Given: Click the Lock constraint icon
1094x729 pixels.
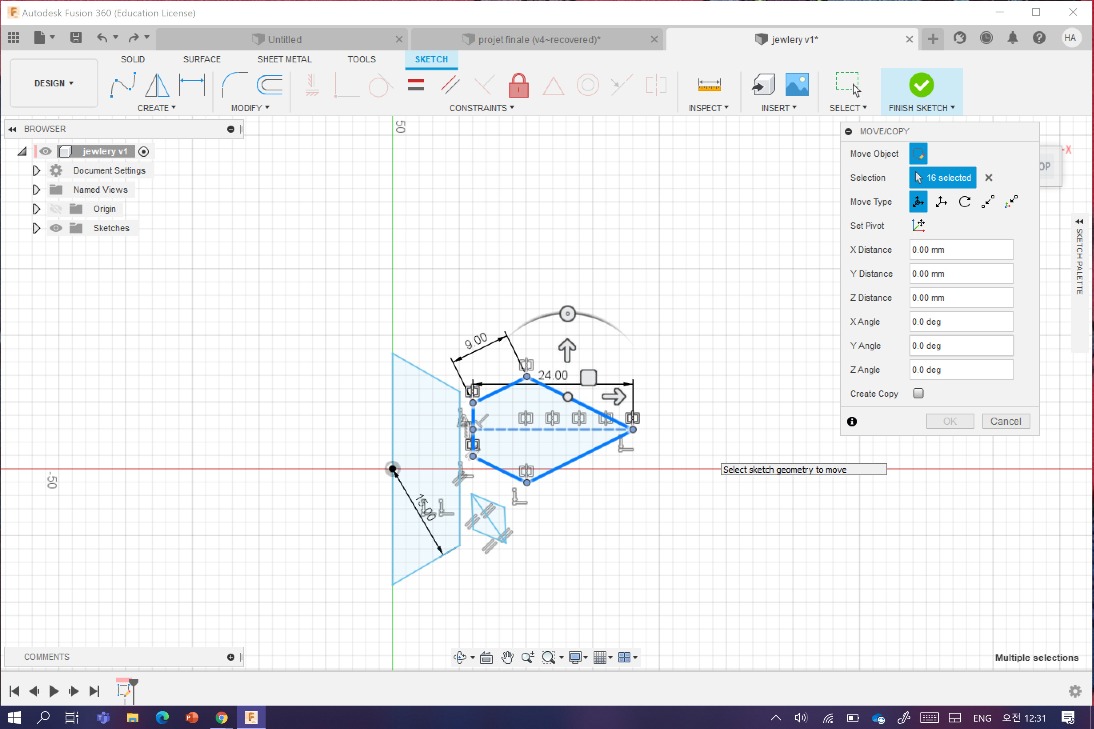Looking at the screenshot, I should 518,85.
